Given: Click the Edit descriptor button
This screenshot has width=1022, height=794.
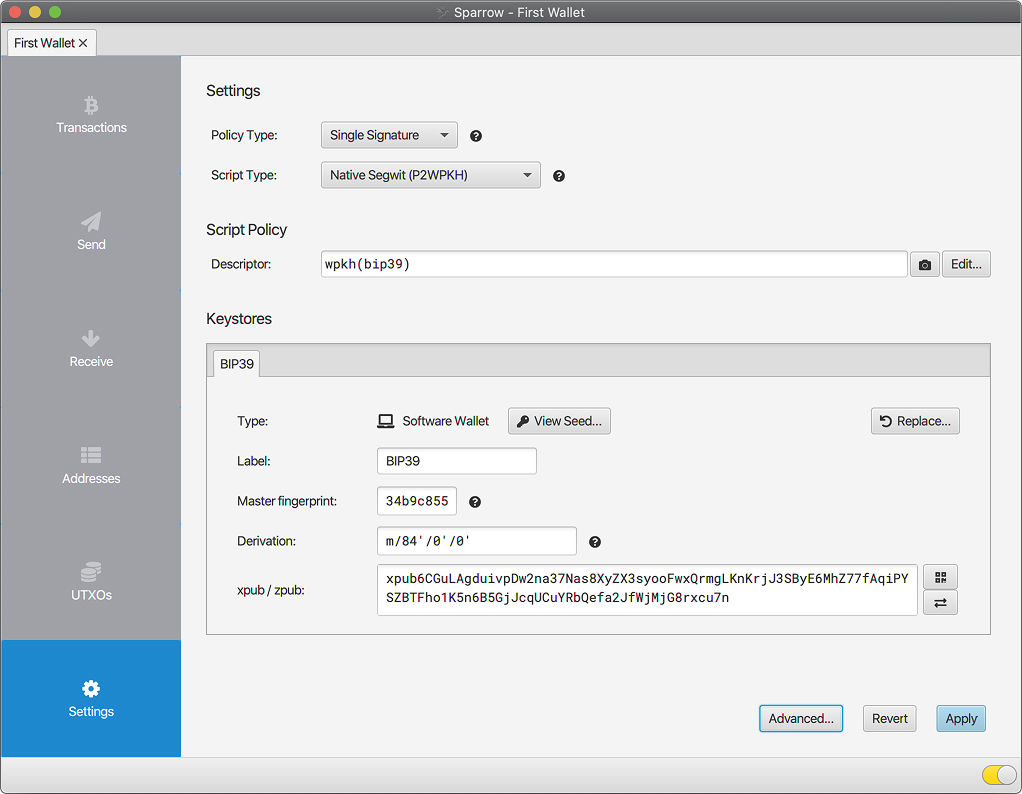Looking at the screenshot, I should (966, 264).
